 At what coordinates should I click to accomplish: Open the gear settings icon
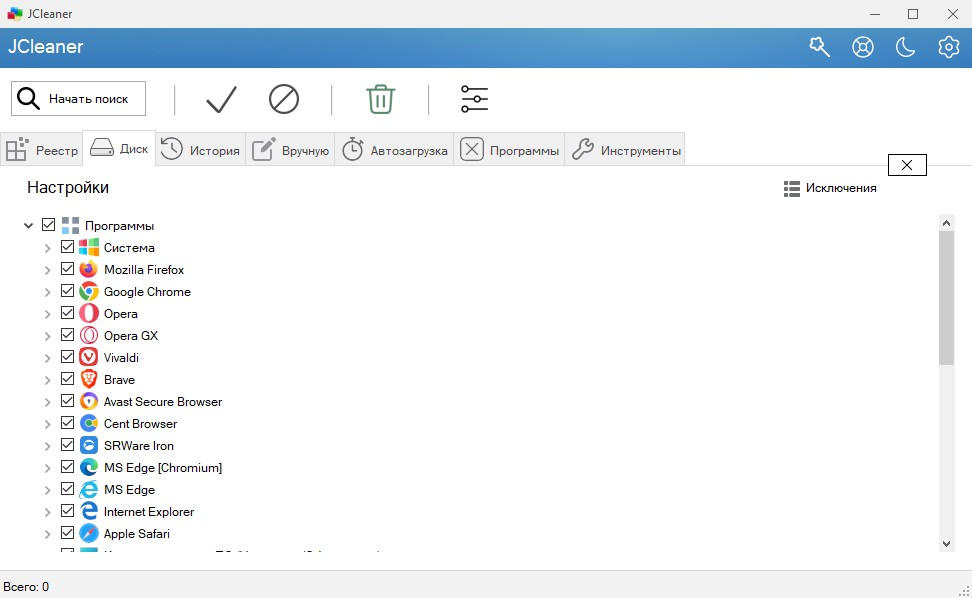point(948,46)
